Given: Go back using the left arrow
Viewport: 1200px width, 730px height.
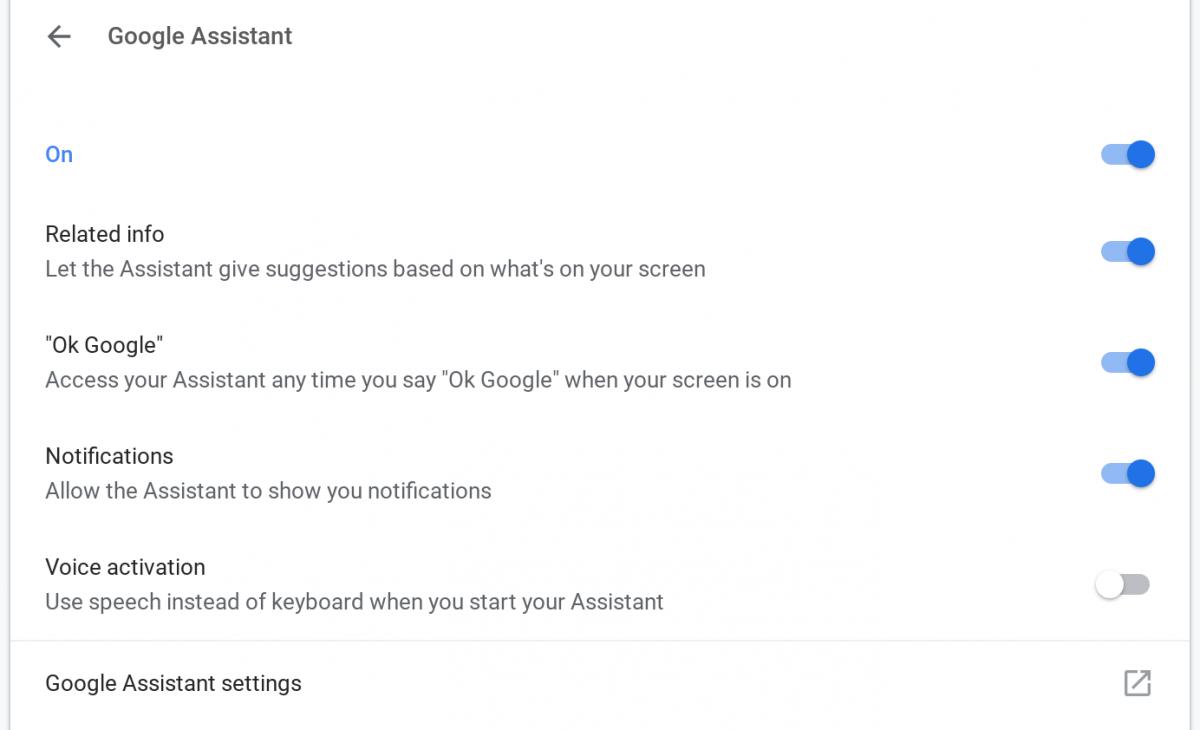Looking at the screenshot, I should pos(59,37).
